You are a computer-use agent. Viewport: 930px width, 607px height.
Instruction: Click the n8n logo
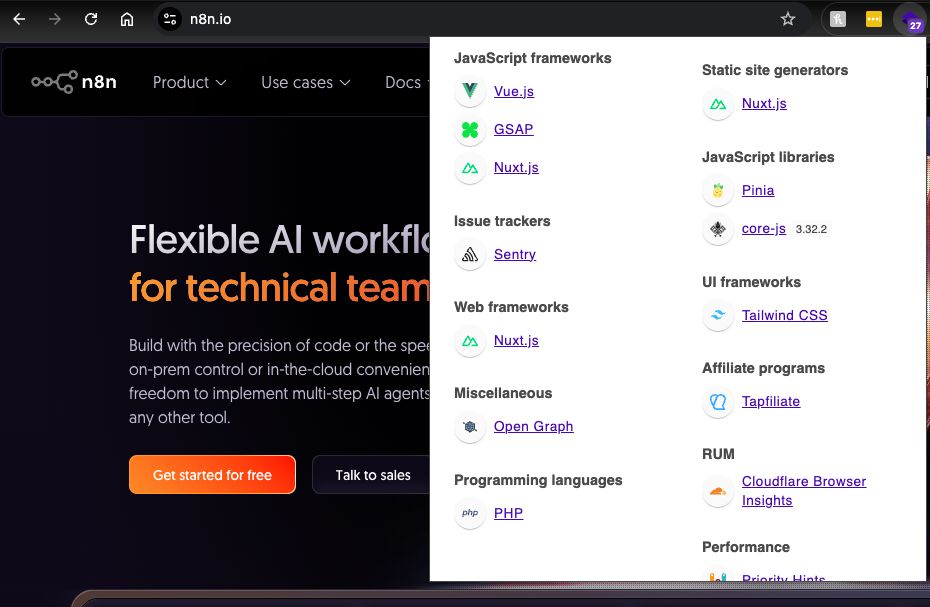tap(74, 82)
